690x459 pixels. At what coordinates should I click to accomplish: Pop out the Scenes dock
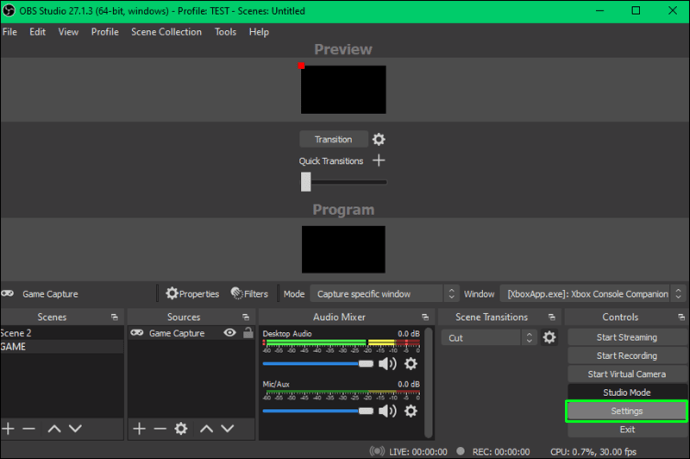[x=114, y=317]
